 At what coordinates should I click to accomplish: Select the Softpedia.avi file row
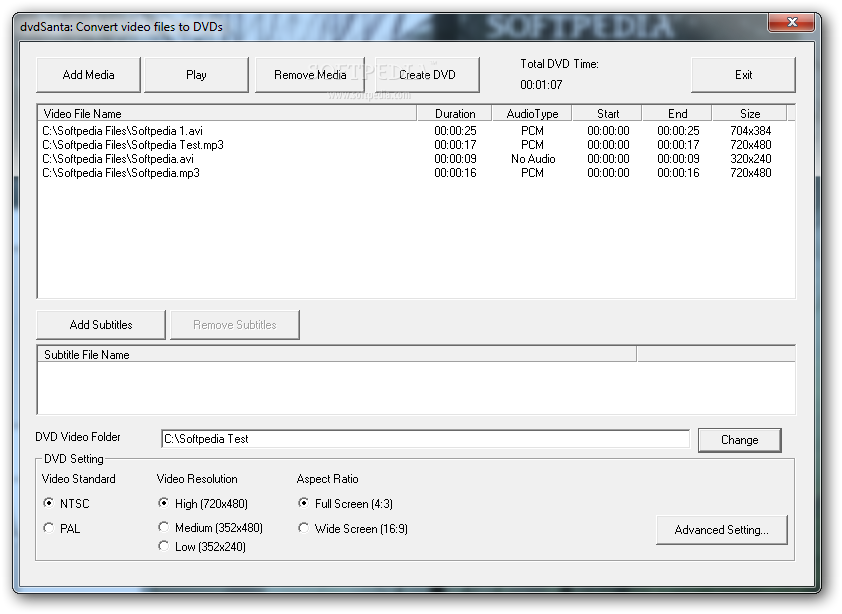(415, 158)
